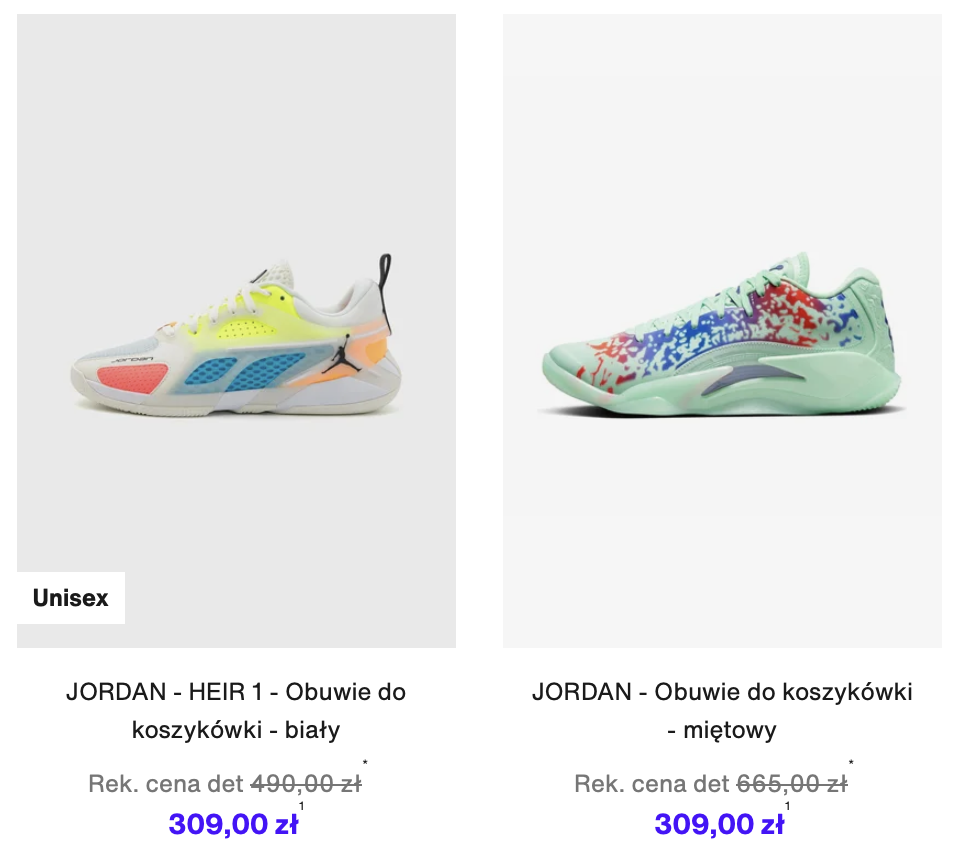This screenshot has height=860, width=960.
Task: Open the mint green Jordan shoe image
Action: [722, 331]
